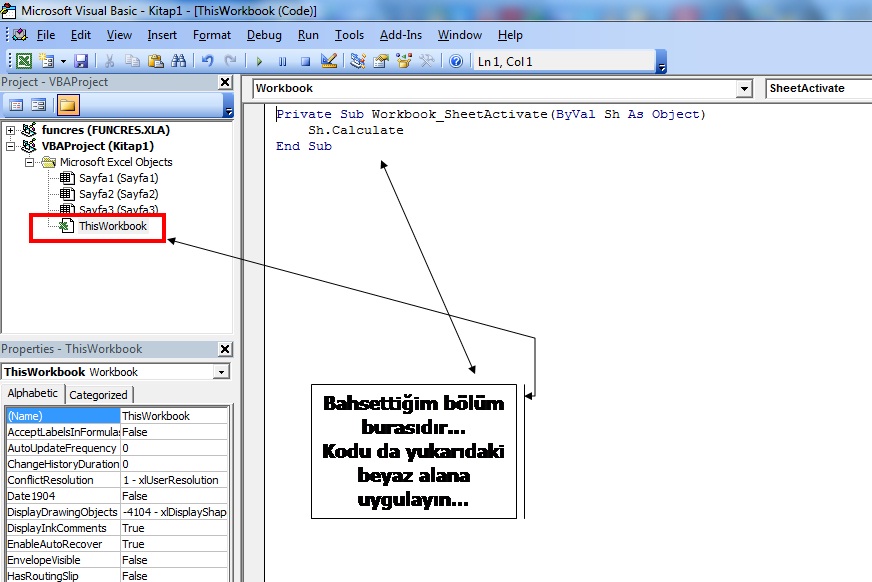Click the View Microsoft Excel icon

[x=24, y=61]
